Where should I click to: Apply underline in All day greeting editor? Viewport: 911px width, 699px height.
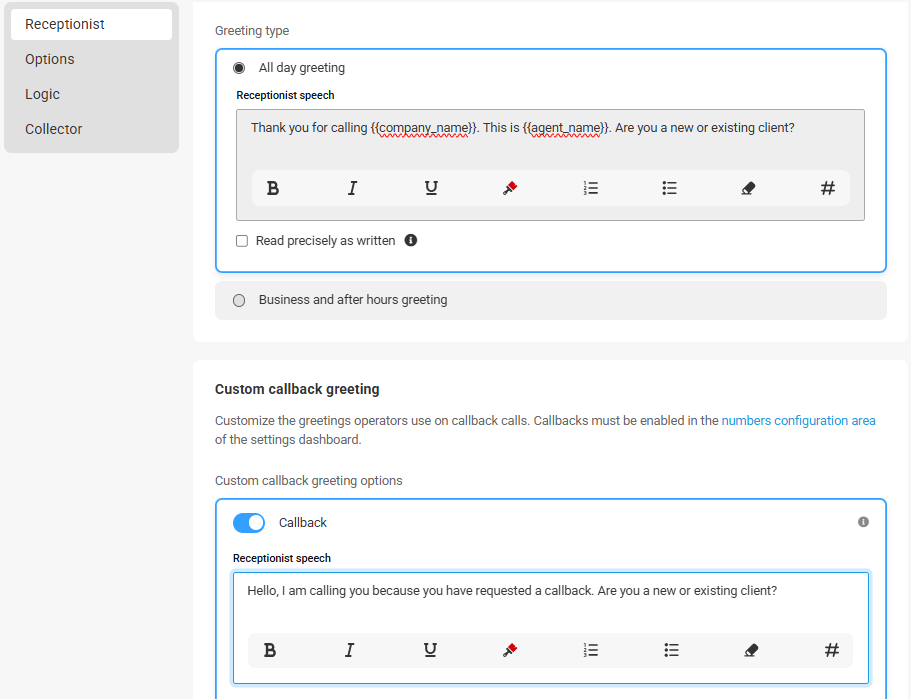click(x=431, y=188)
